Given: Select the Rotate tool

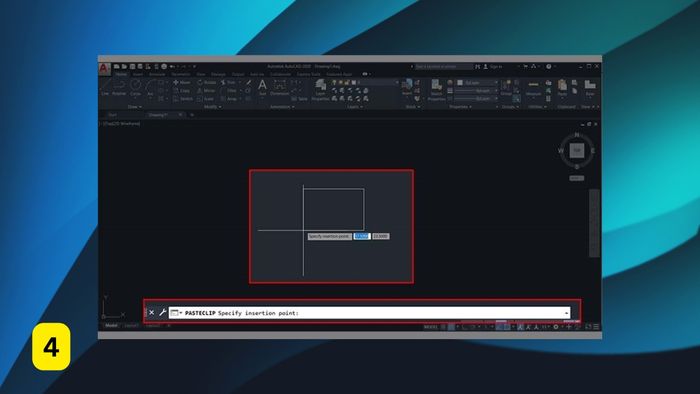Looking at the screenshot, I should pos(207,83).
